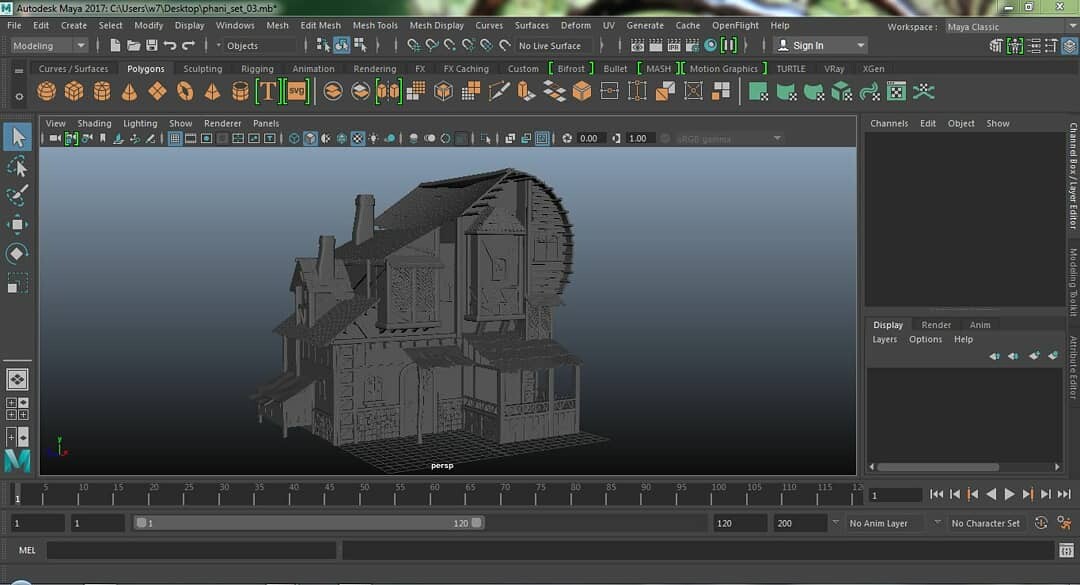Enable the resolution gate toggle in viewport
1080x585 pixels.
207,139
